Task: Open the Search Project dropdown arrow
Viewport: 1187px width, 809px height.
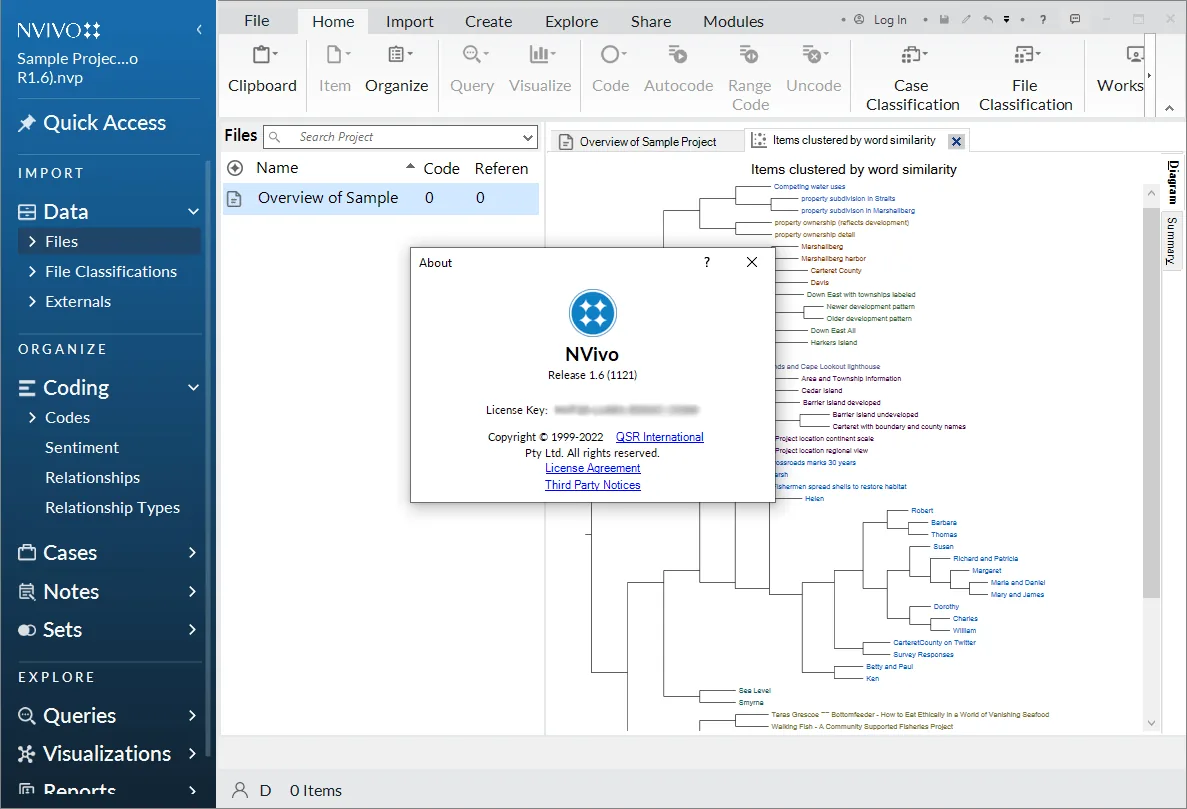Action: pyautogui.click(x=528, y=137)
